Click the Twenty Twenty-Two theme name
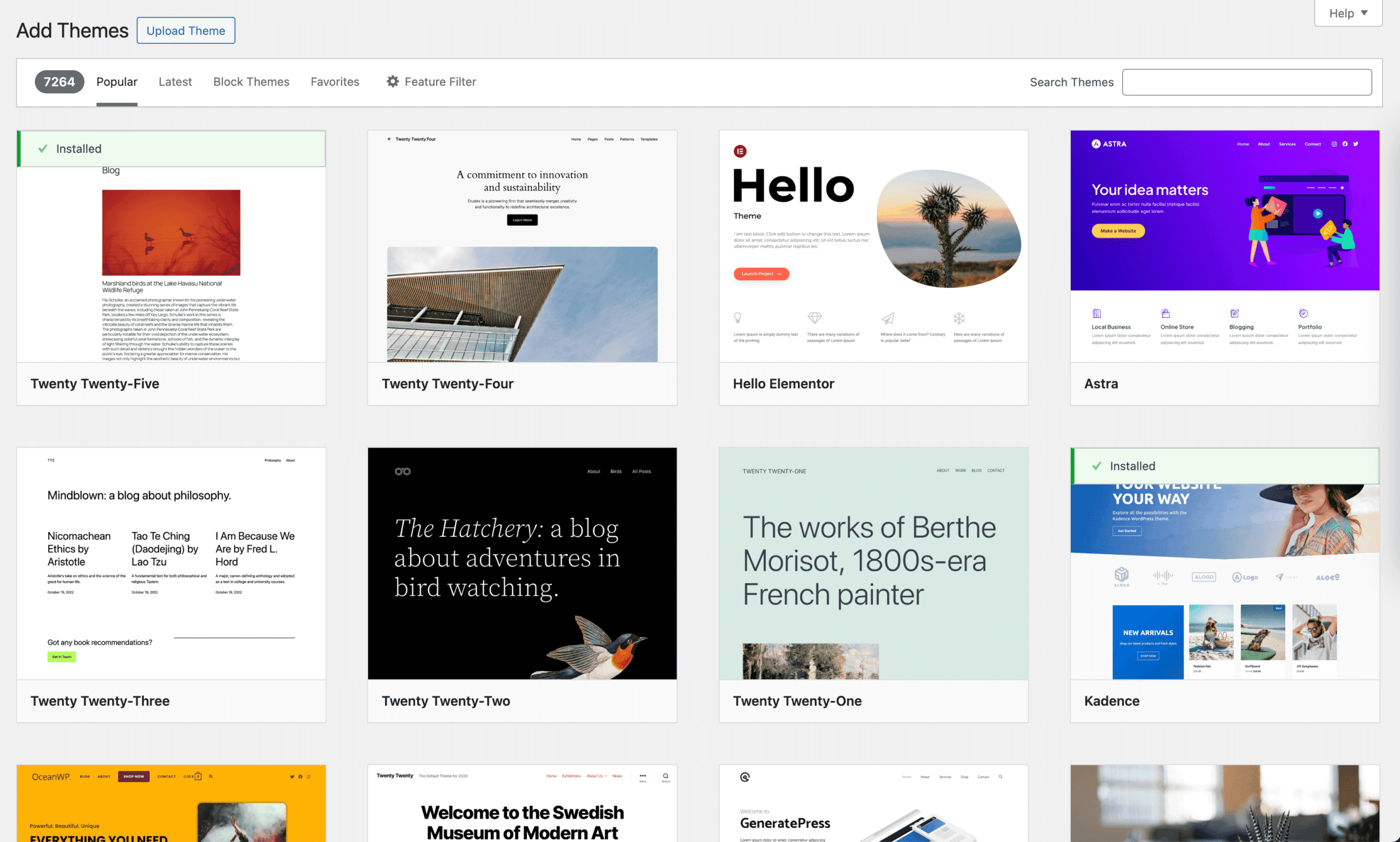This screenshot has width=1400, height=842. pos(446,701)
